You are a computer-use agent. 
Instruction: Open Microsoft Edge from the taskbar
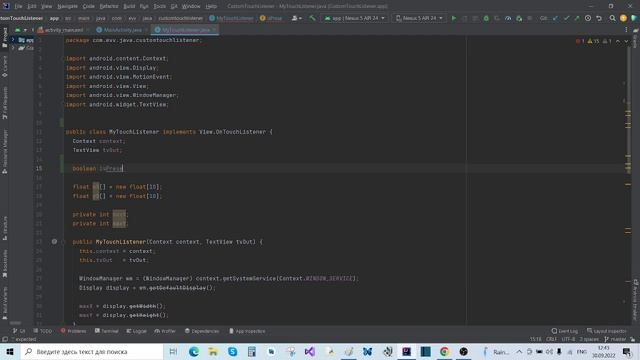coord(194,351)
